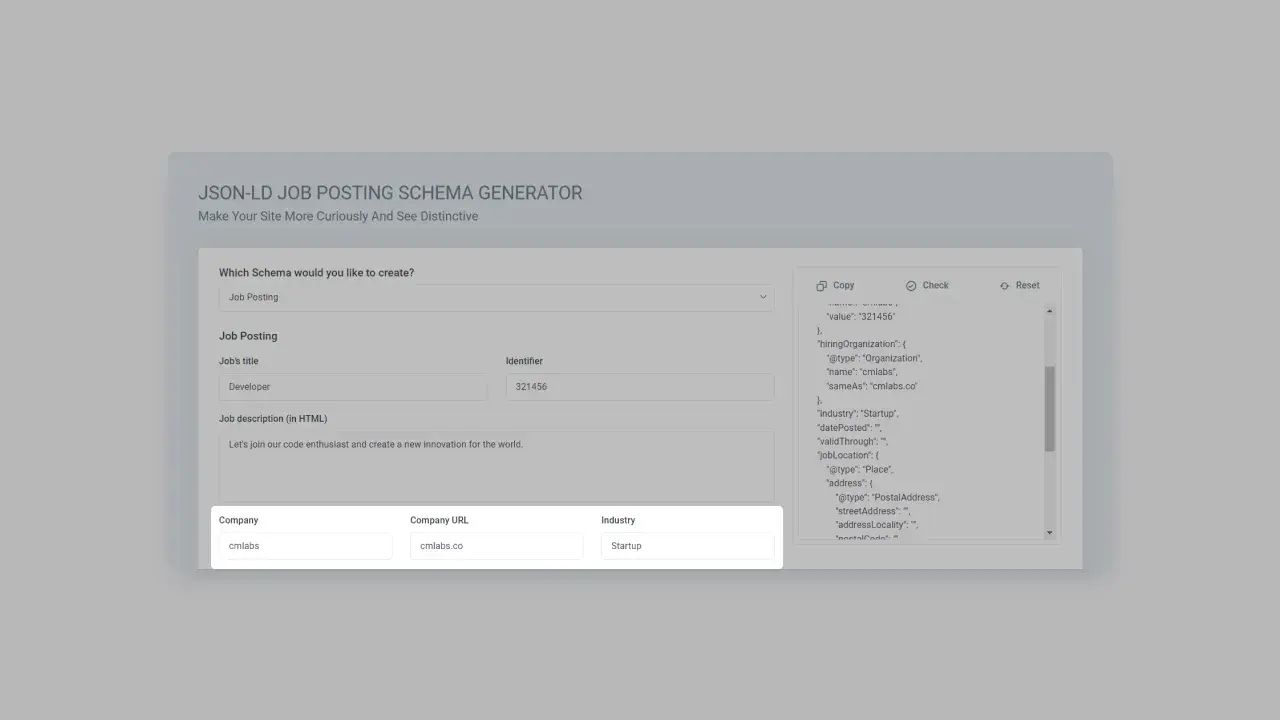Click the Job's title field showing Developer
This screenshot has width=1280, height=720.
[x=352, y=386]
